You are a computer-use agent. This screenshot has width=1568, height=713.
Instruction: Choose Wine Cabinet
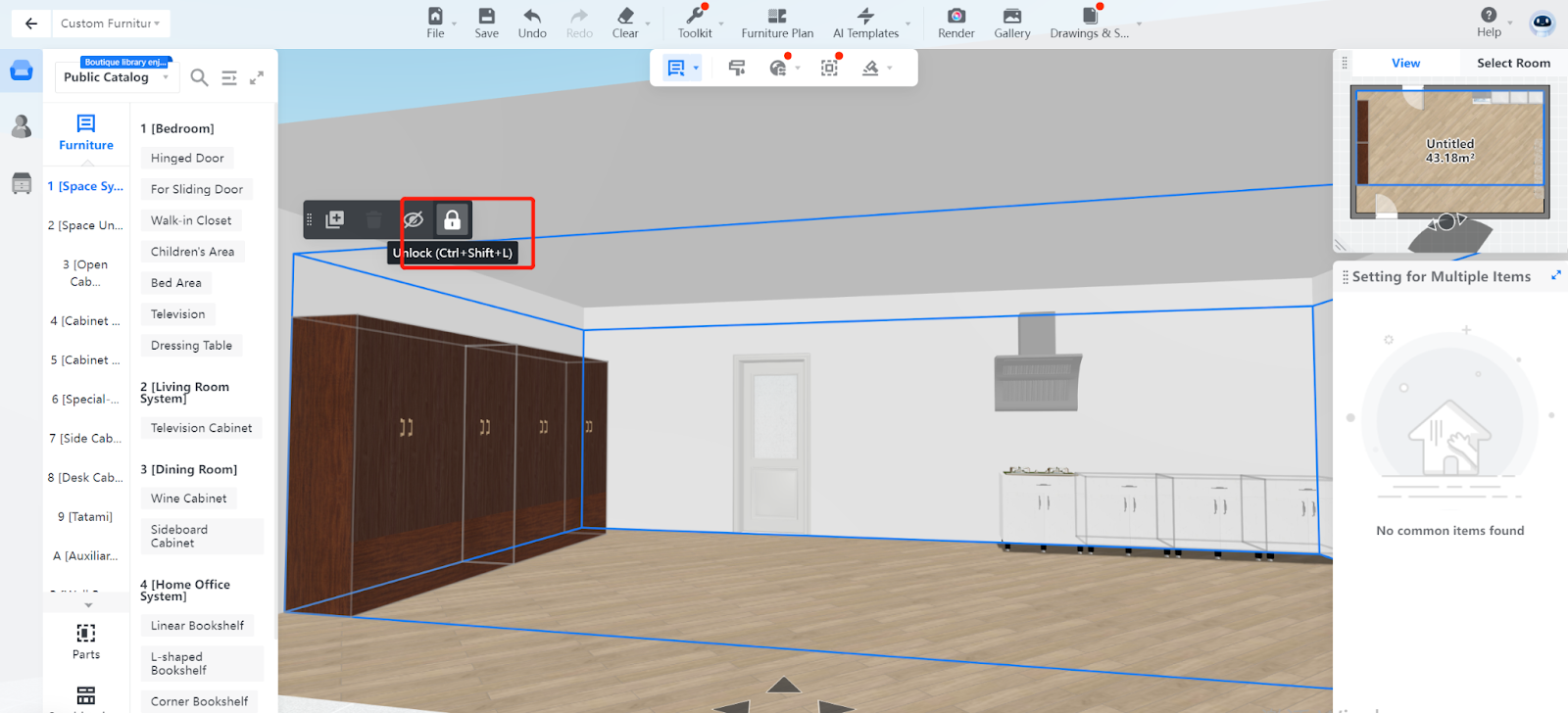[189, 499]
